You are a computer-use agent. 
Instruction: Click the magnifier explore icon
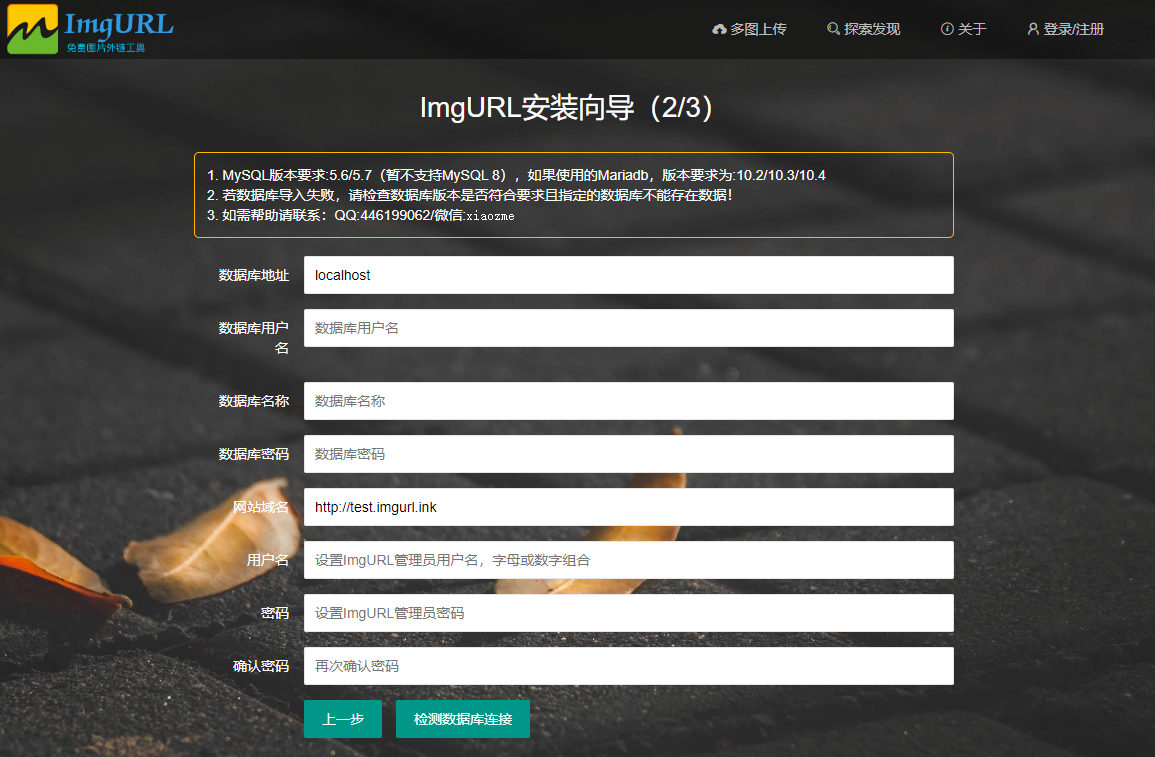pos(833,29)
